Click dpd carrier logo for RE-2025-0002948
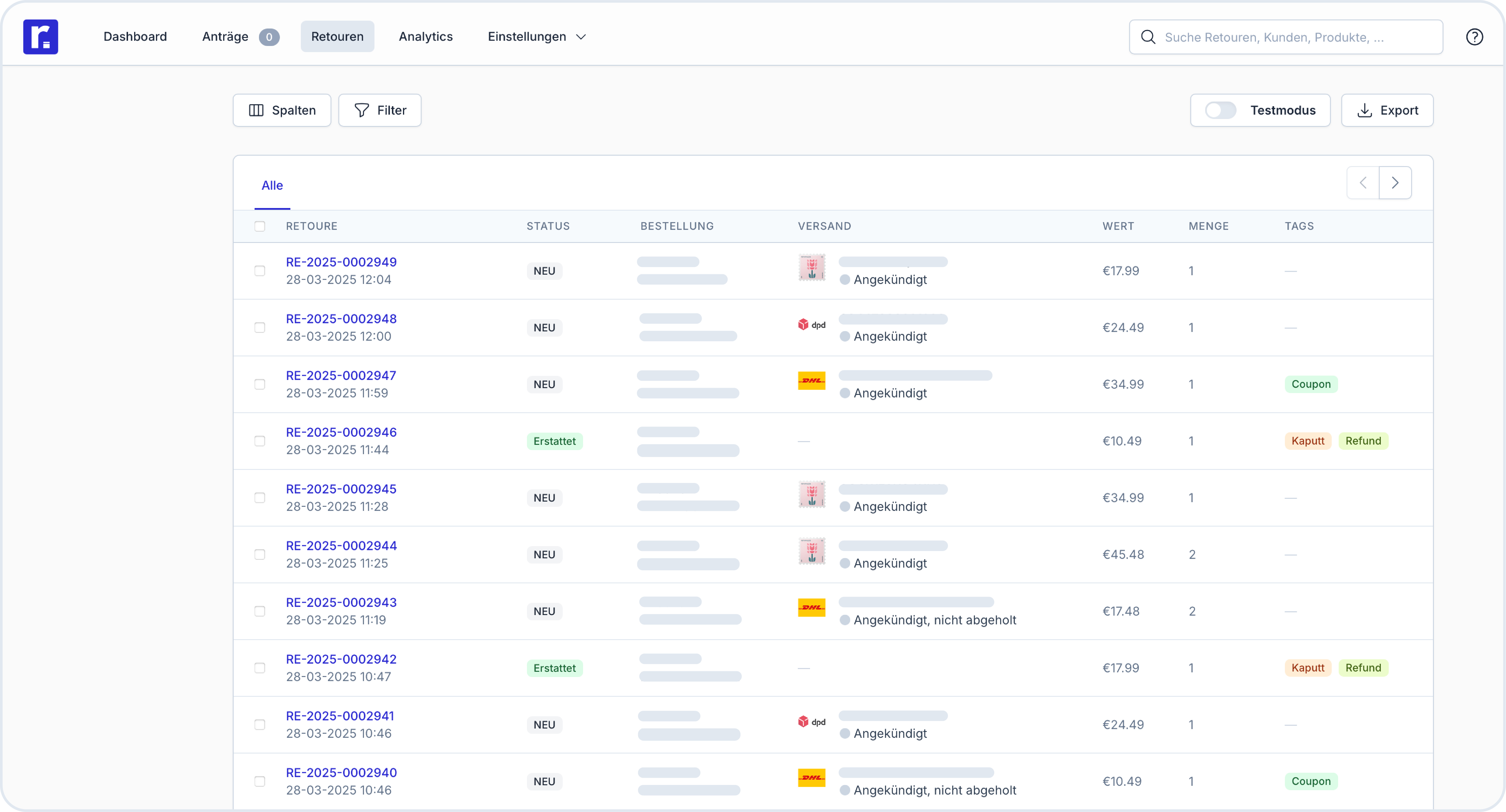The image size is (1506, 812). (811, 324)
